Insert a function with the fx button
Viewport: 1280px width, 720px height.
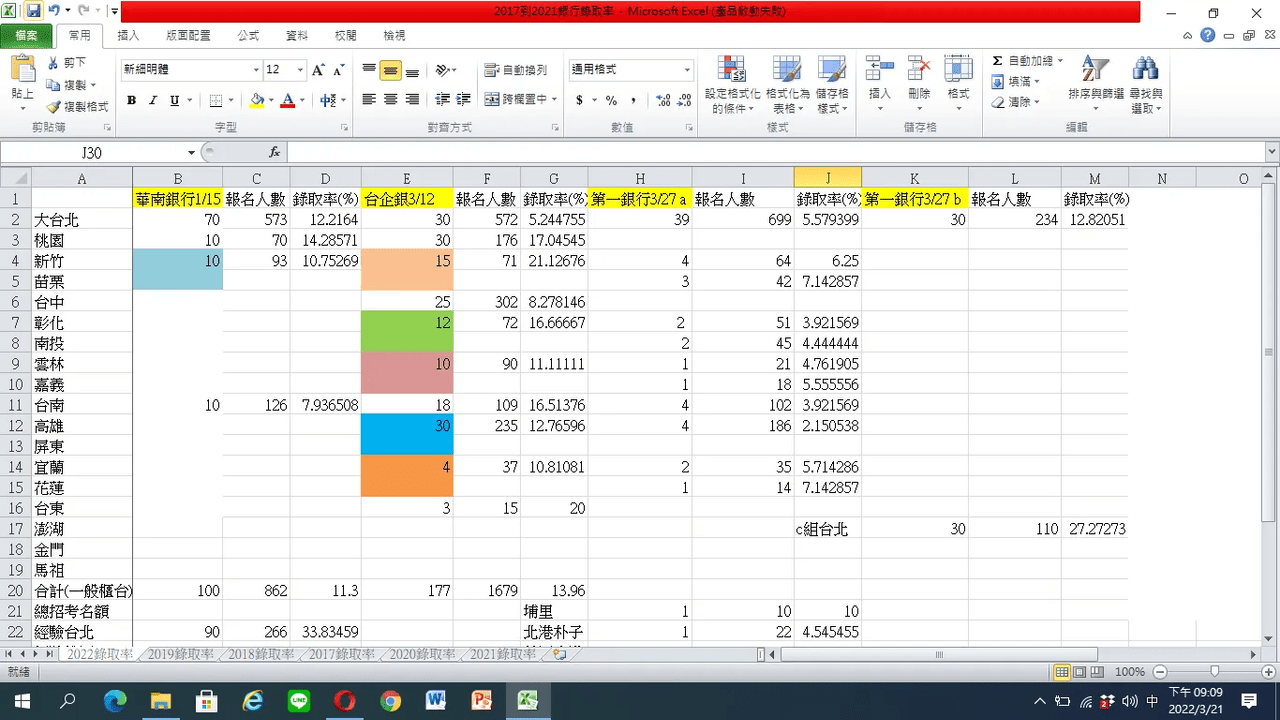274,152
